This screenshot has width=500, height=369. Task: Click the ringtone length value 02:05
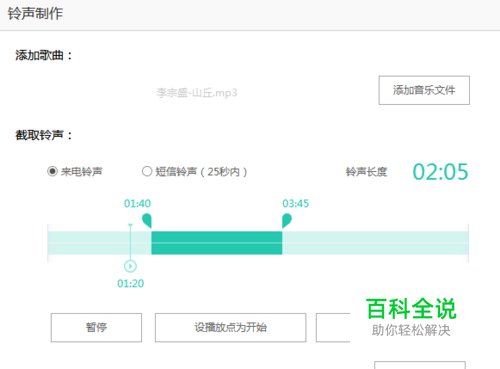[440, 172]
